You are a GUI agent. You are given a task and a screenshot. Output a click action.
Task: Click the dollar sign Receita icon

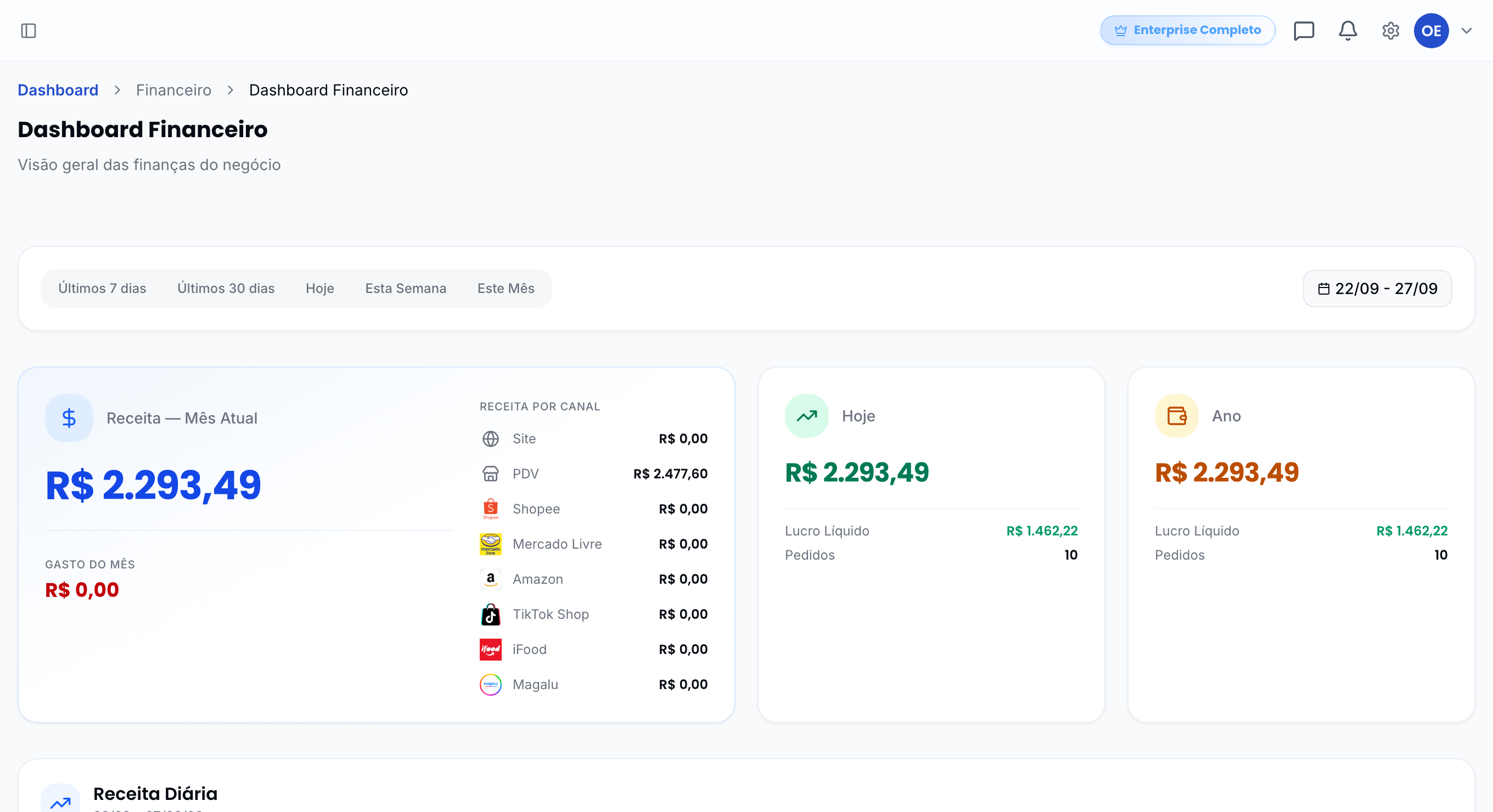69,418
